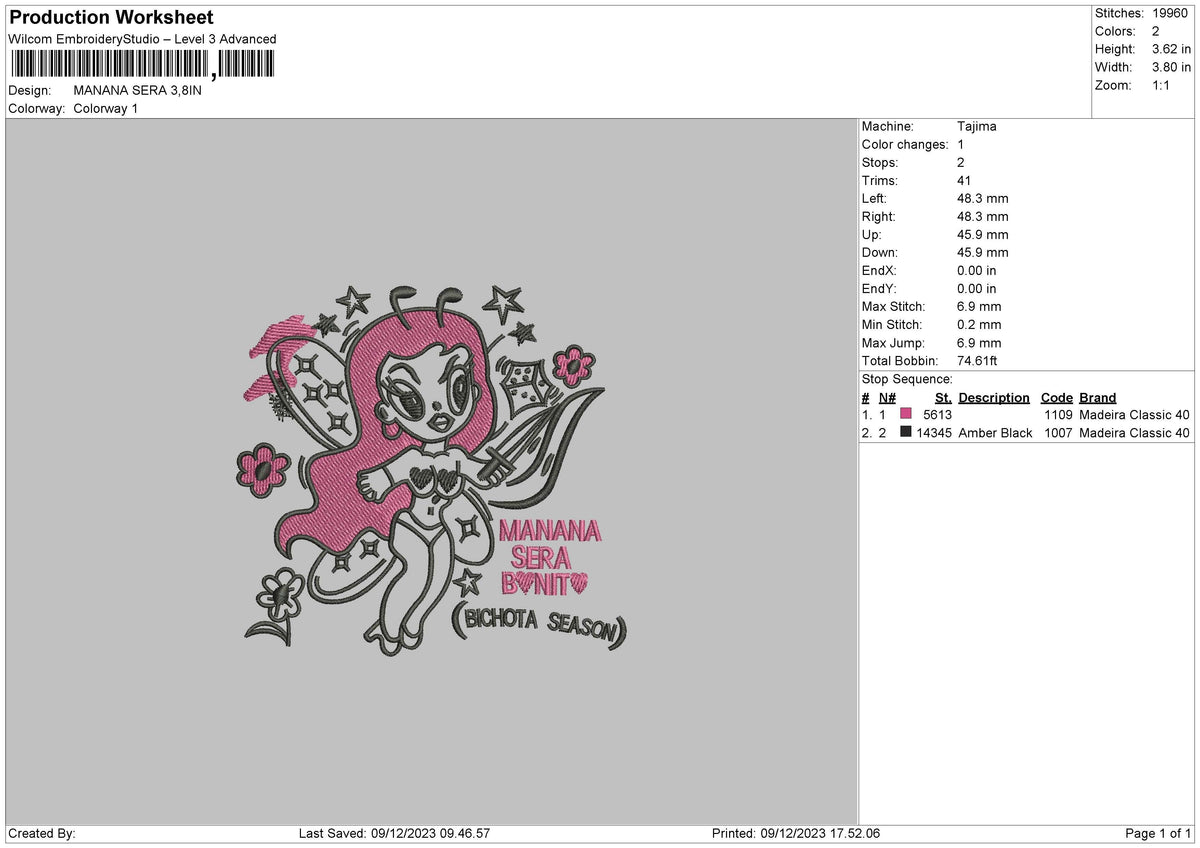
Task: Select Right value '48.3 mm'
Action: pos(983,216)
